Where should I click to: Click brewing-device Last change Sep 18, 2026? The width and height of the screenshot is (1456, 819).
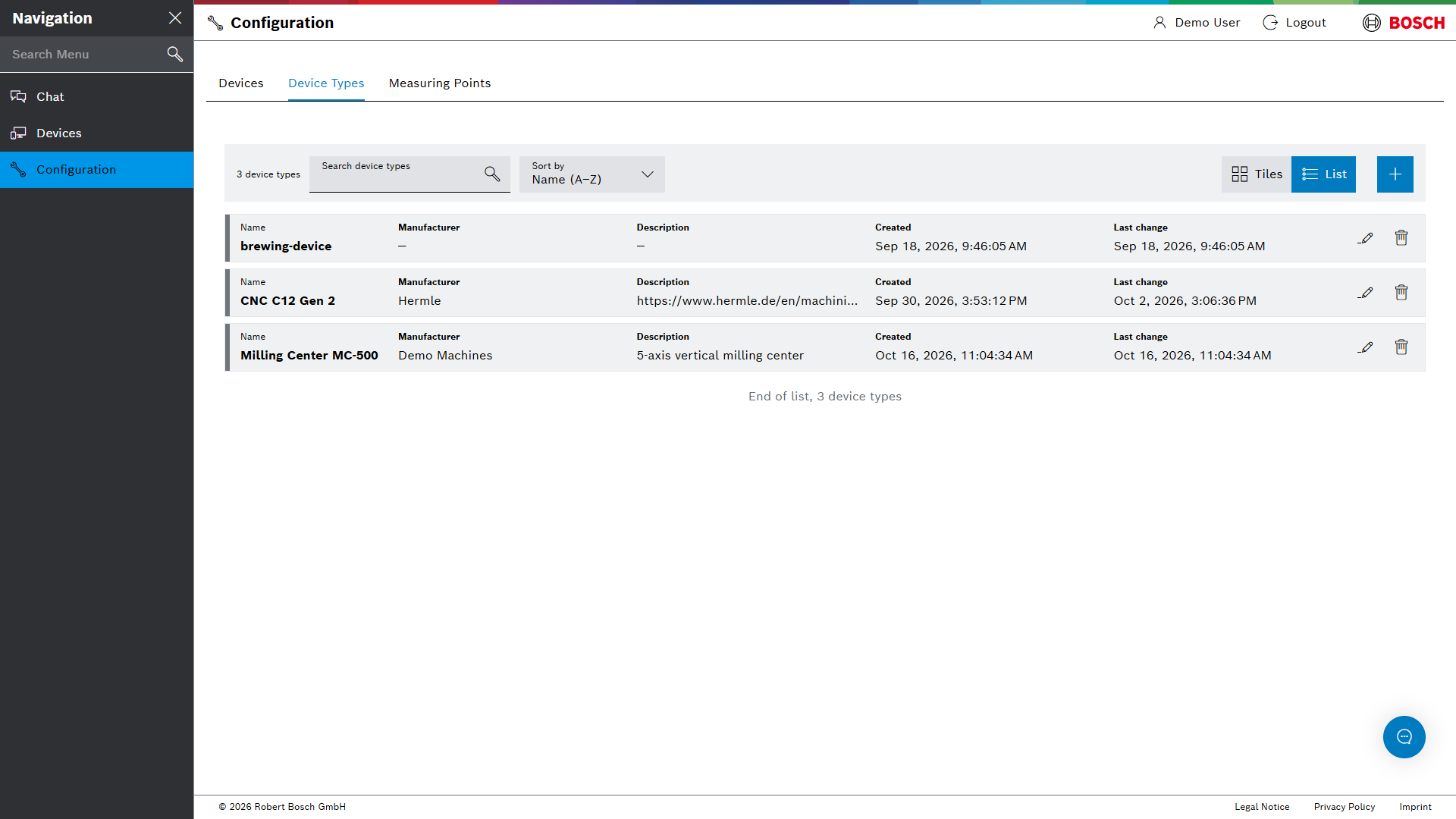(1189, 246)
